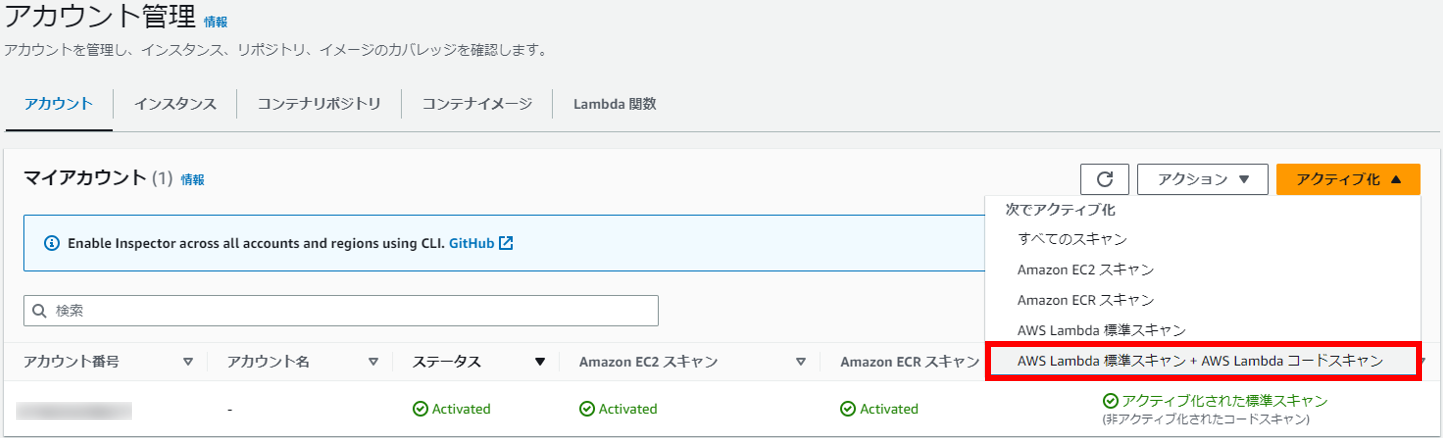
Task: Click the magnifier icon in the search box
Action: click(x=40, y=311)
